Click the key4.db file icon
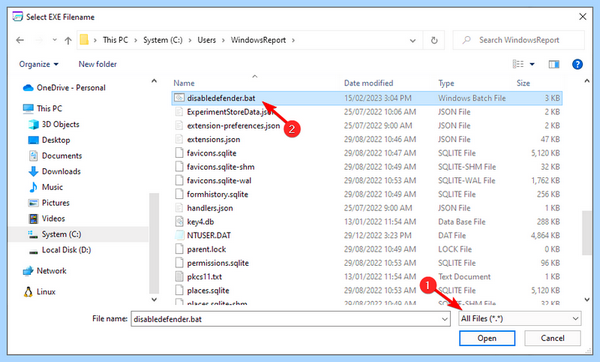This screenshot has width=600, height=362. 179,222
